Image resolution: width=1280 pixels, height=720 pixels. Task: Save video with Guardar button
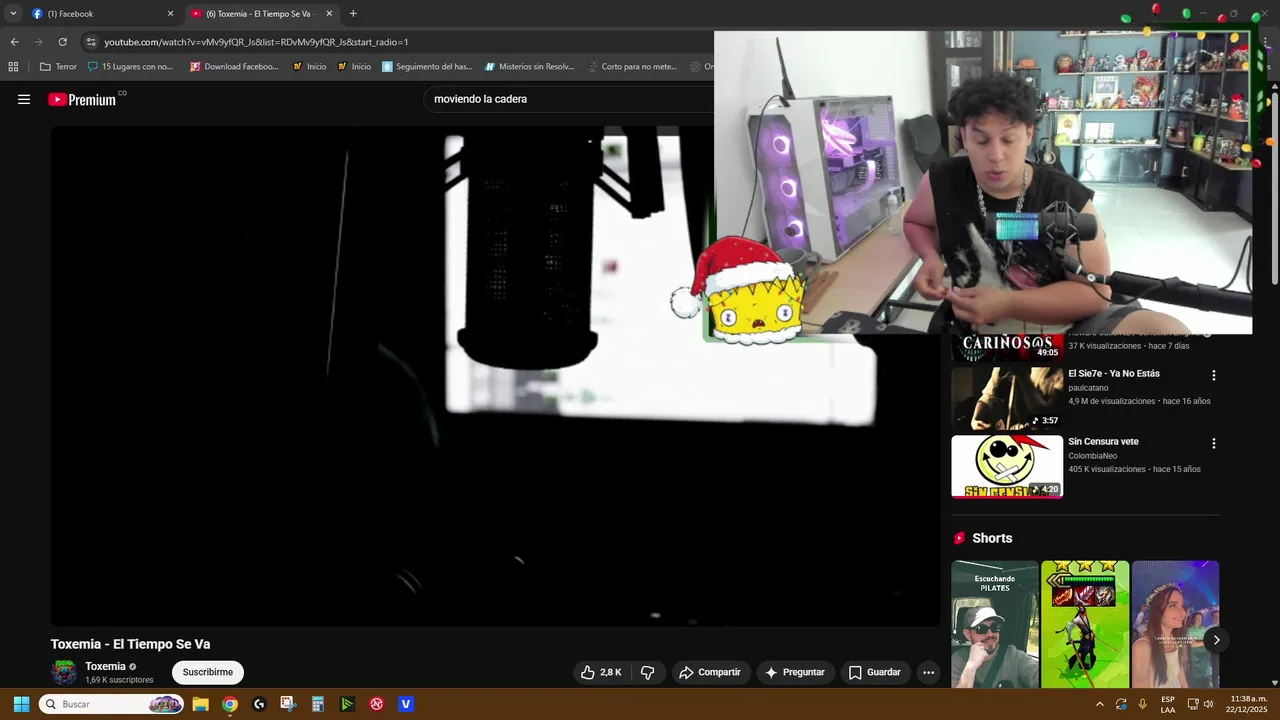pos(875,672)
